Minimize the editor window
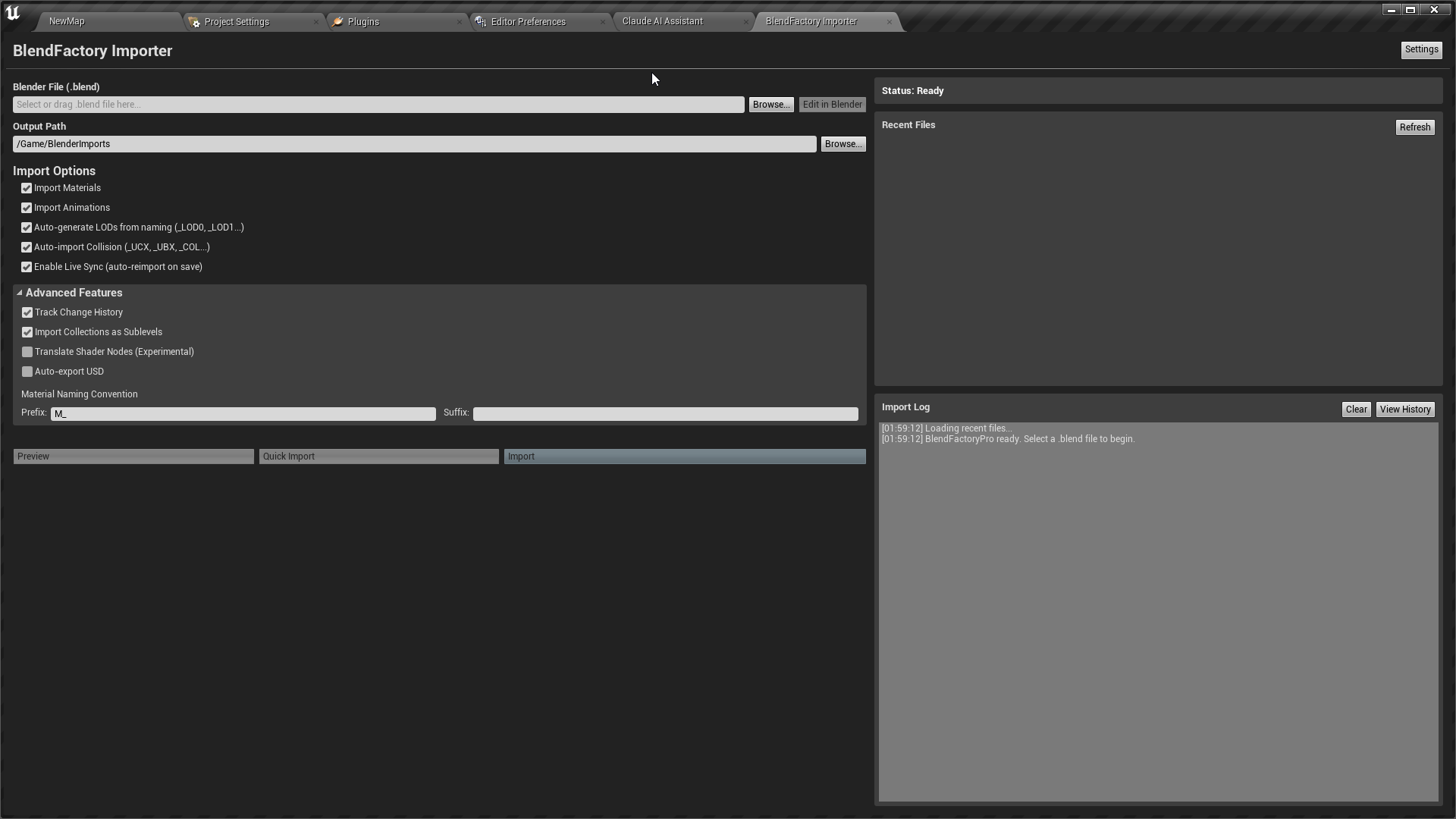 [1391, 10]
